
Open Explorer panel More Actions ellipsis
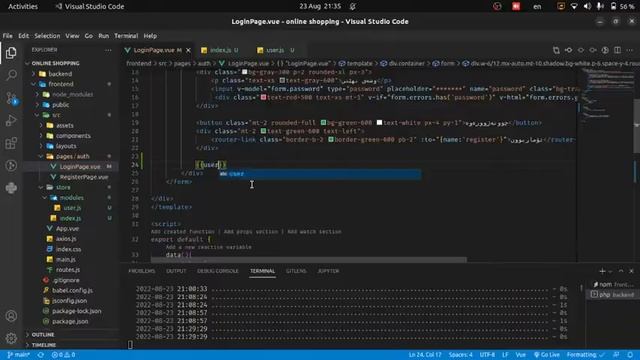click(108, 50)
